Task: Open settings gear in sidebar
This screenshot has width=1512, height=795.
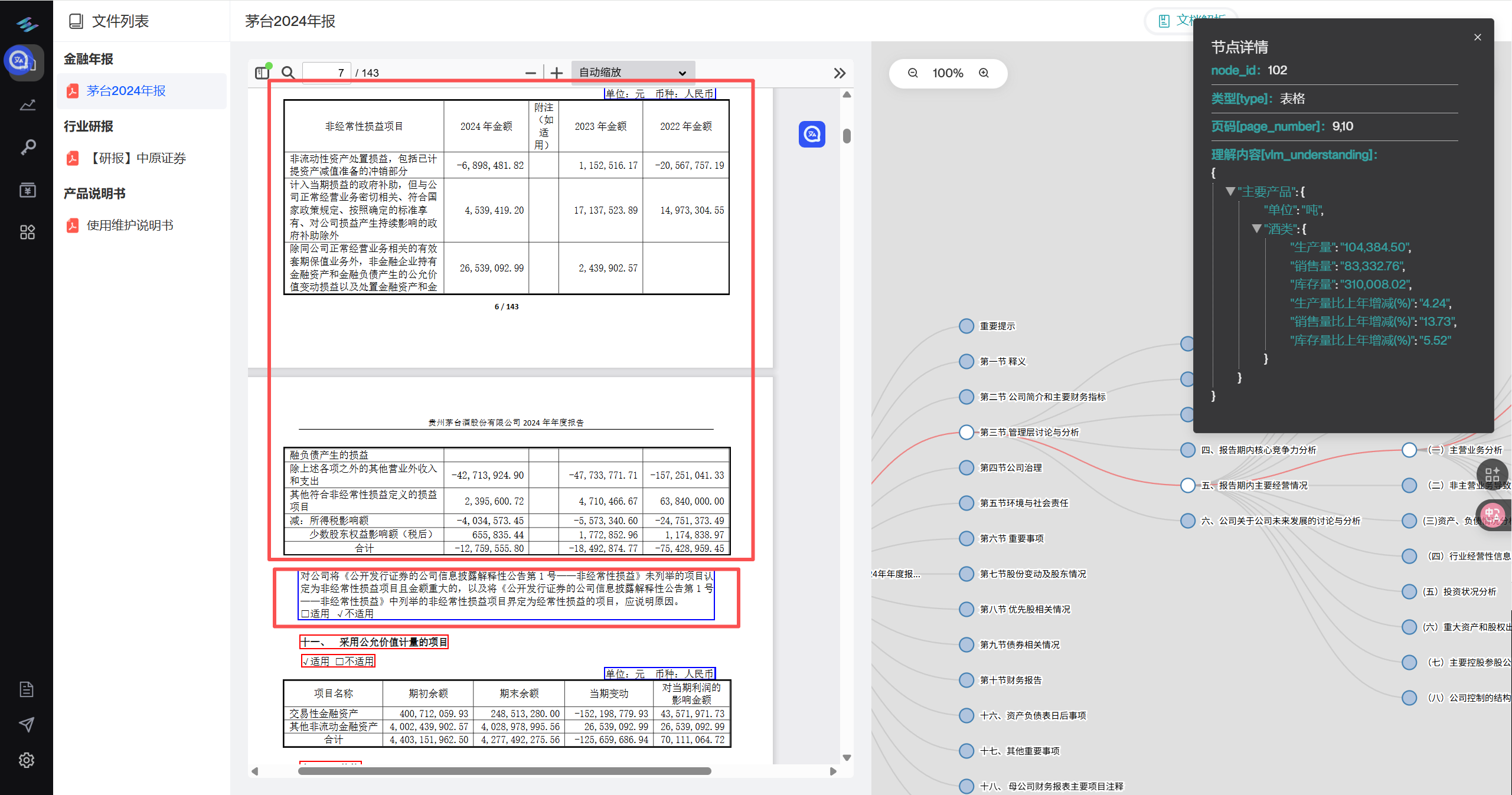Action: coord(27,760)
